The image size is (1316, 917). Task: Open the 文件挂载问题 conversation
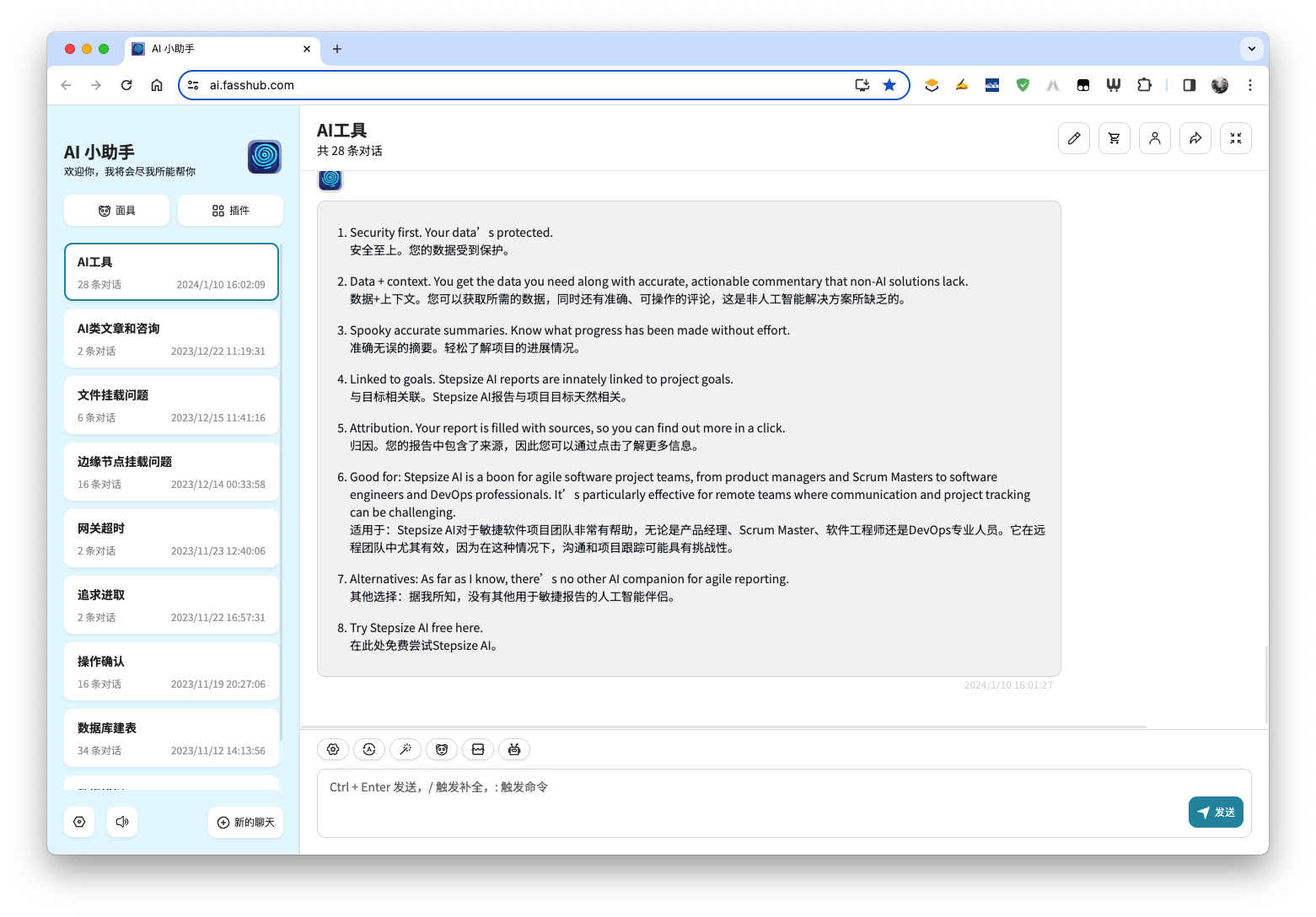(x=171, y=405)
